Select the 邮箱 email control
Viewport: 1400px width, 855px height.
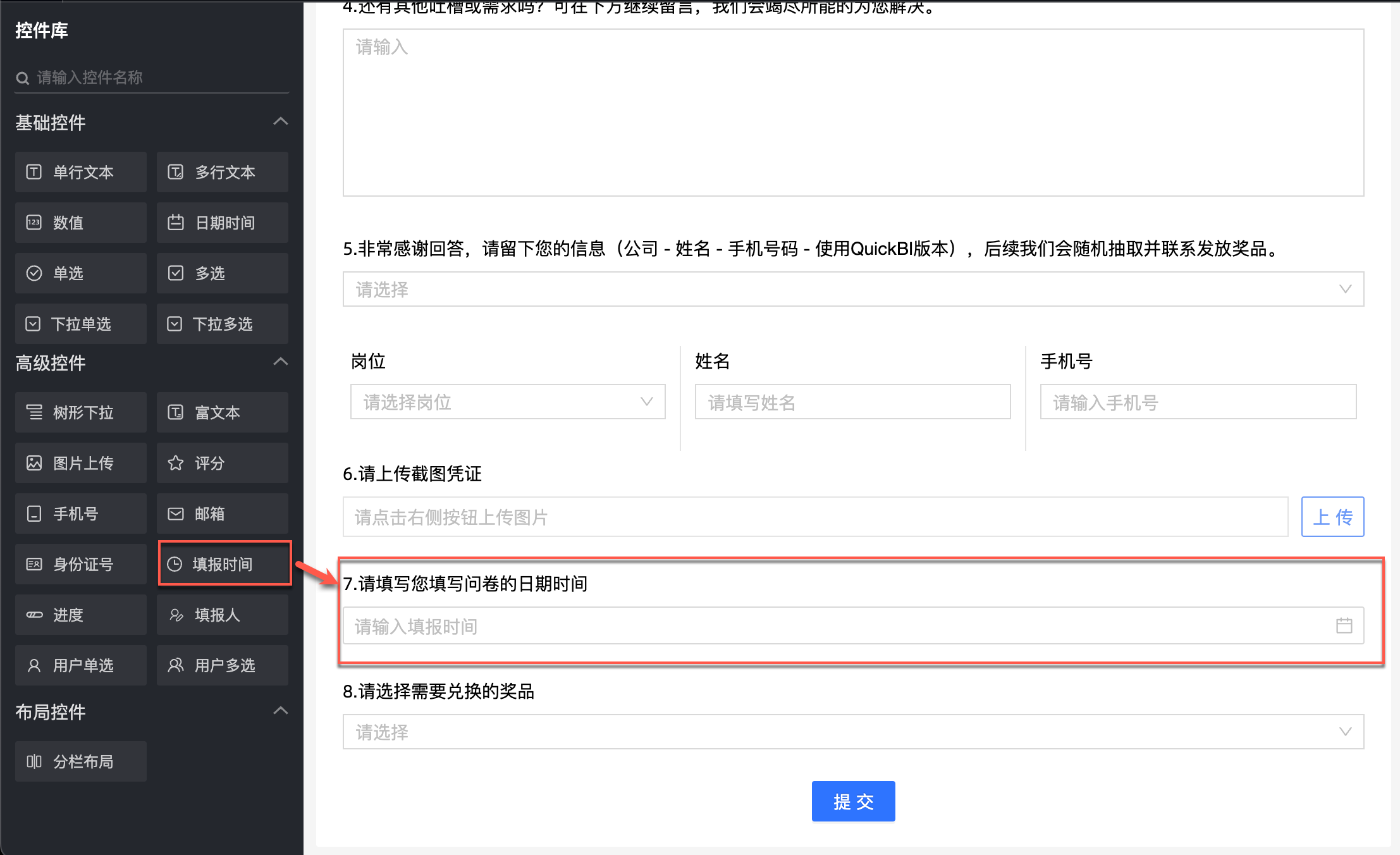[x=223, y=514]
